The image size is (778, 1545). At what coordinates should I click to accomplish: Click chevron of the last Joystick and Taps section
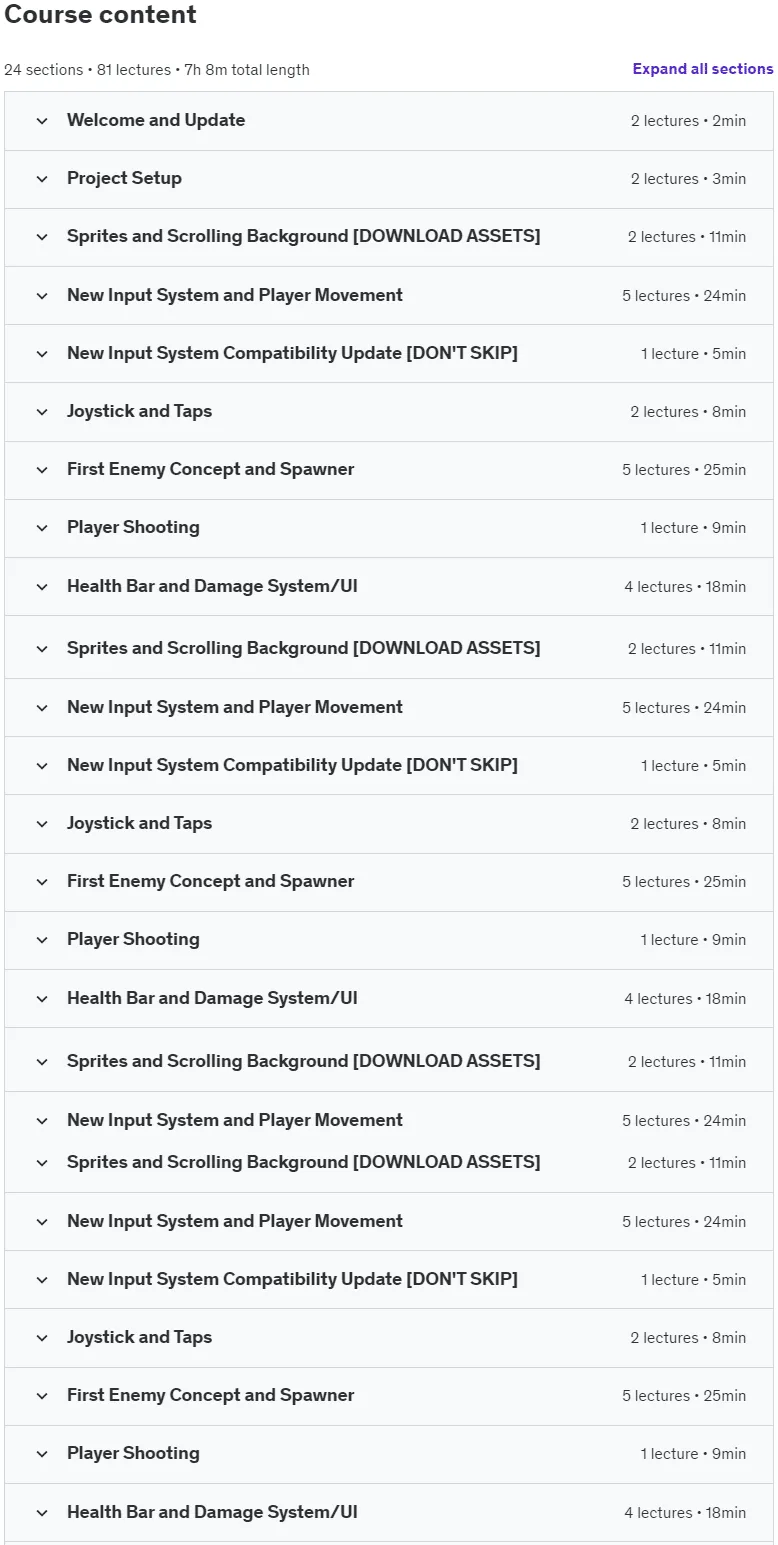pos(42,1338)
